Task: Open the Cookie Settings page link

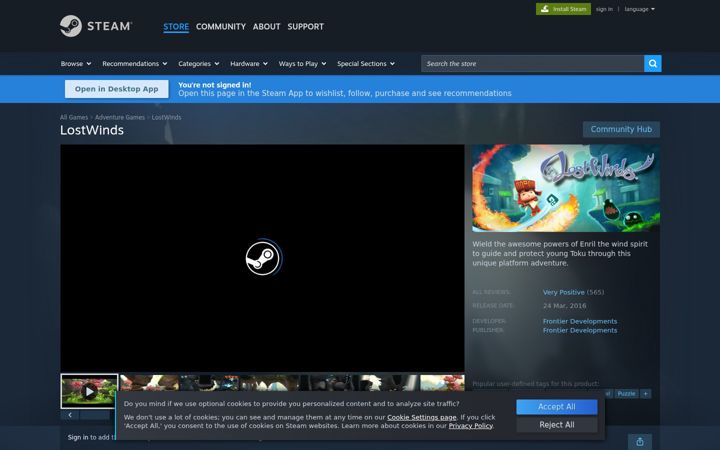Action: coord(422,417)
